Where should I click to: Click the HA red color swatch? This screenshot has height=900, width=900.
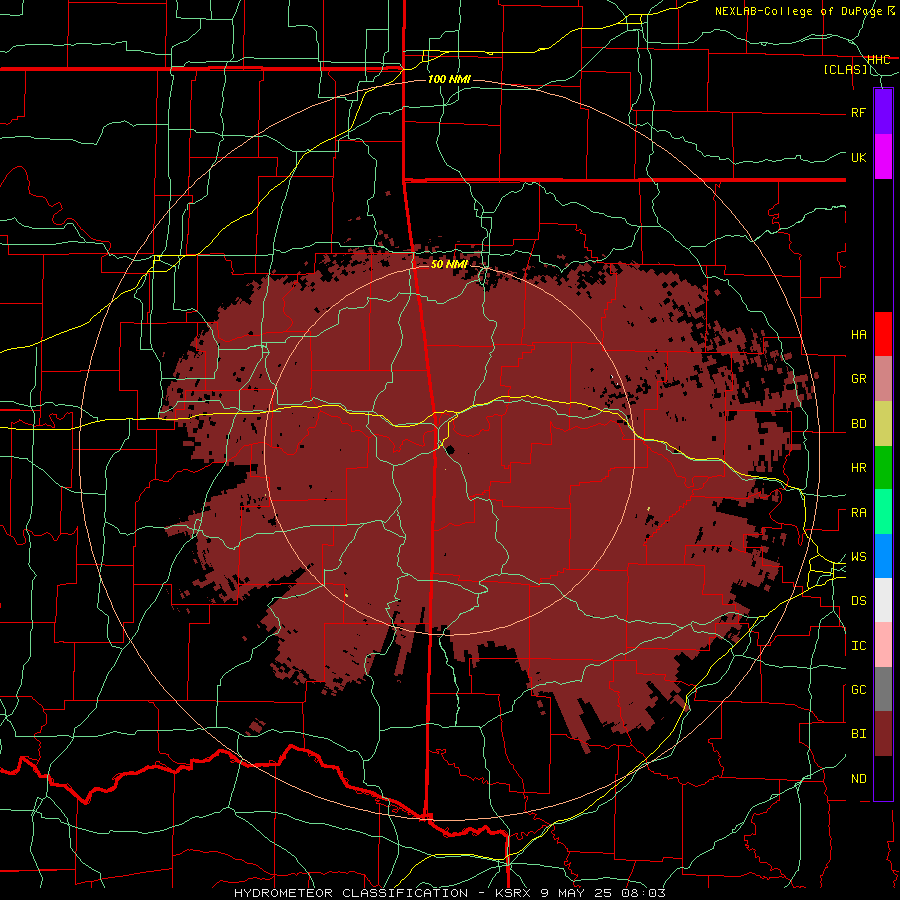tap(883, 334)
